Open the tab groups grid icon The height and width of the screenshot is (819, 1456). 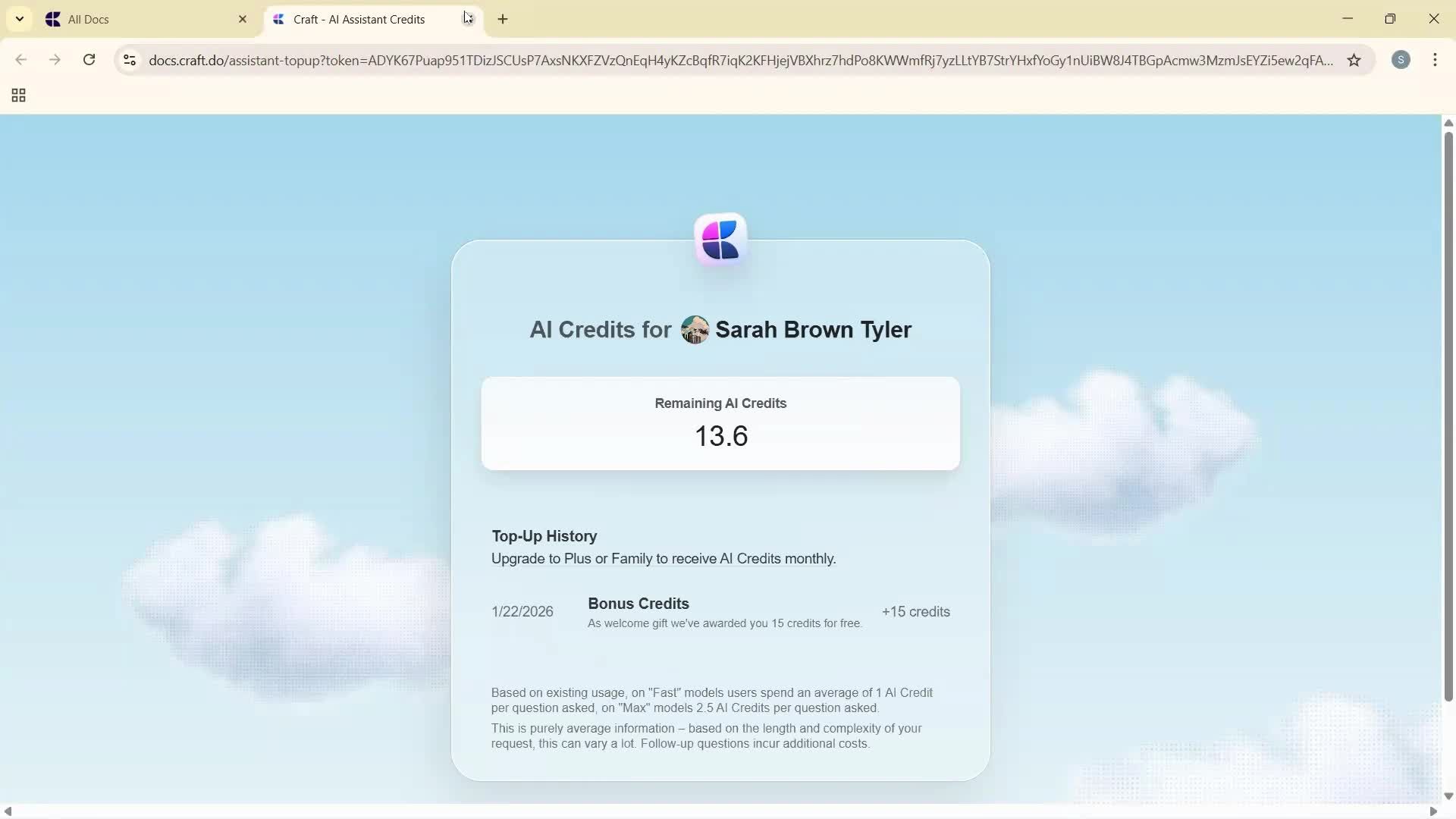point(17,95)
